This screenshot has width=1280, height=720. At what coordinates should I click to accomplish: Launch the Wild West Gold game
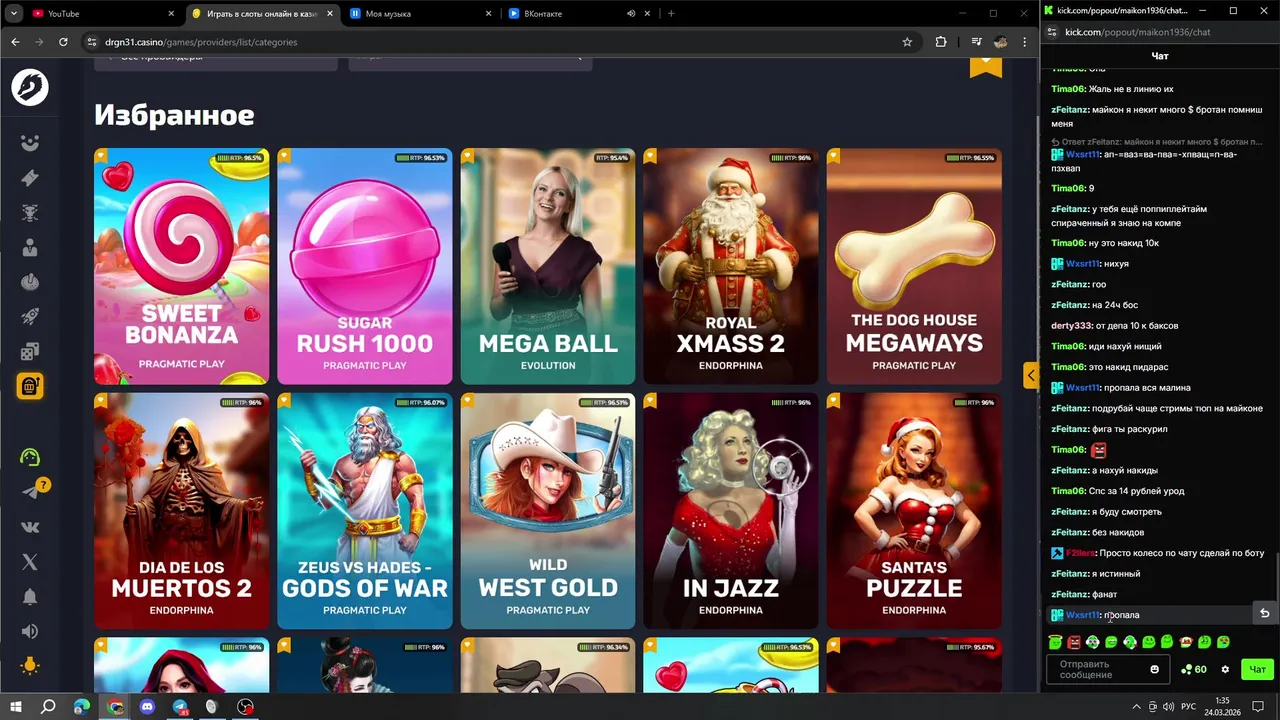coord(548,511)
